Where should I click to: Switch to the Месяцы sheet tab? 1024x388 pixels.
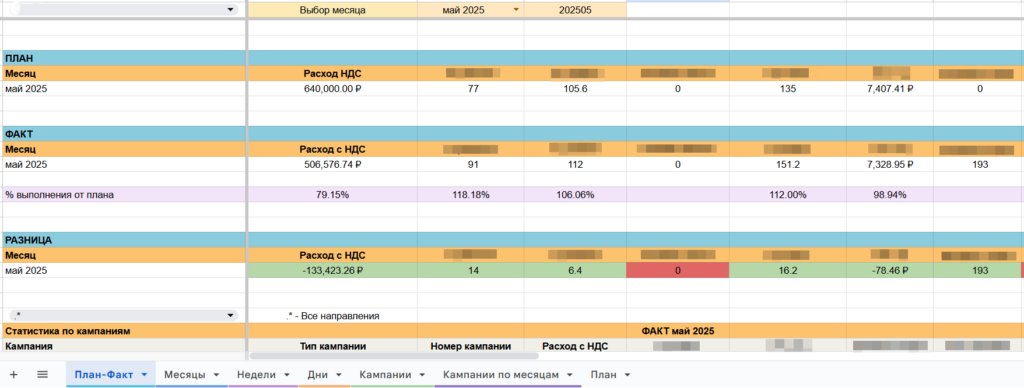point(185,375)
